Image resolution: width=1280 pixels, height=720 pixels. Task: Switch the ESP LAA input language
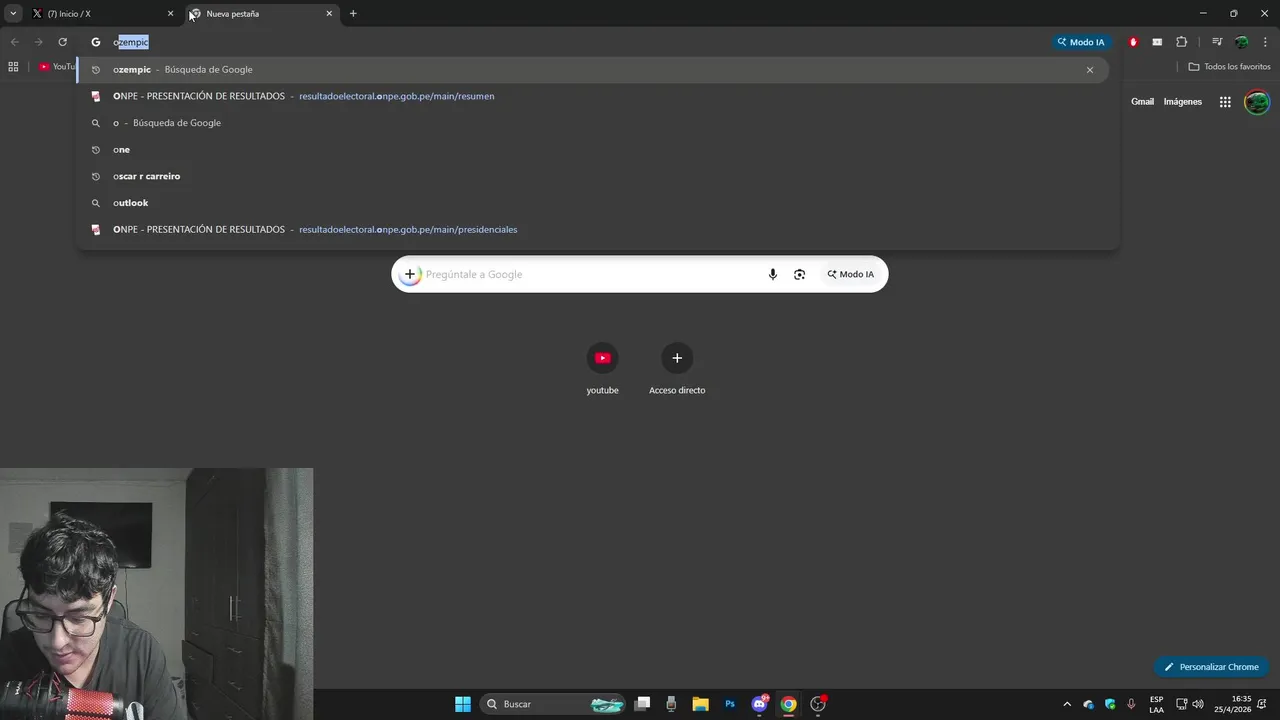[x=1156, y=704]
